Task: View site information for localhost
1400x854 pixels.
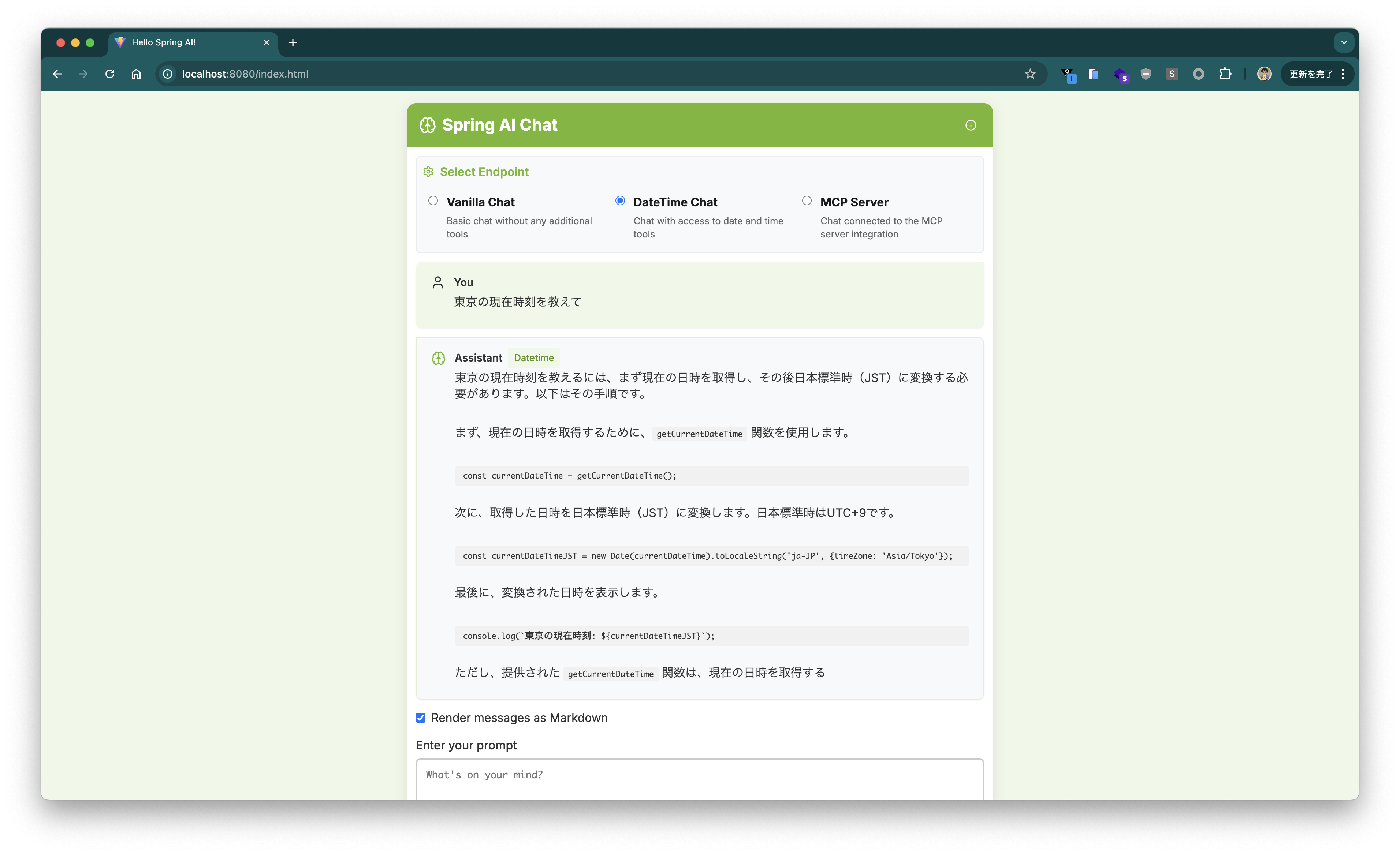Action: (168, 74)
